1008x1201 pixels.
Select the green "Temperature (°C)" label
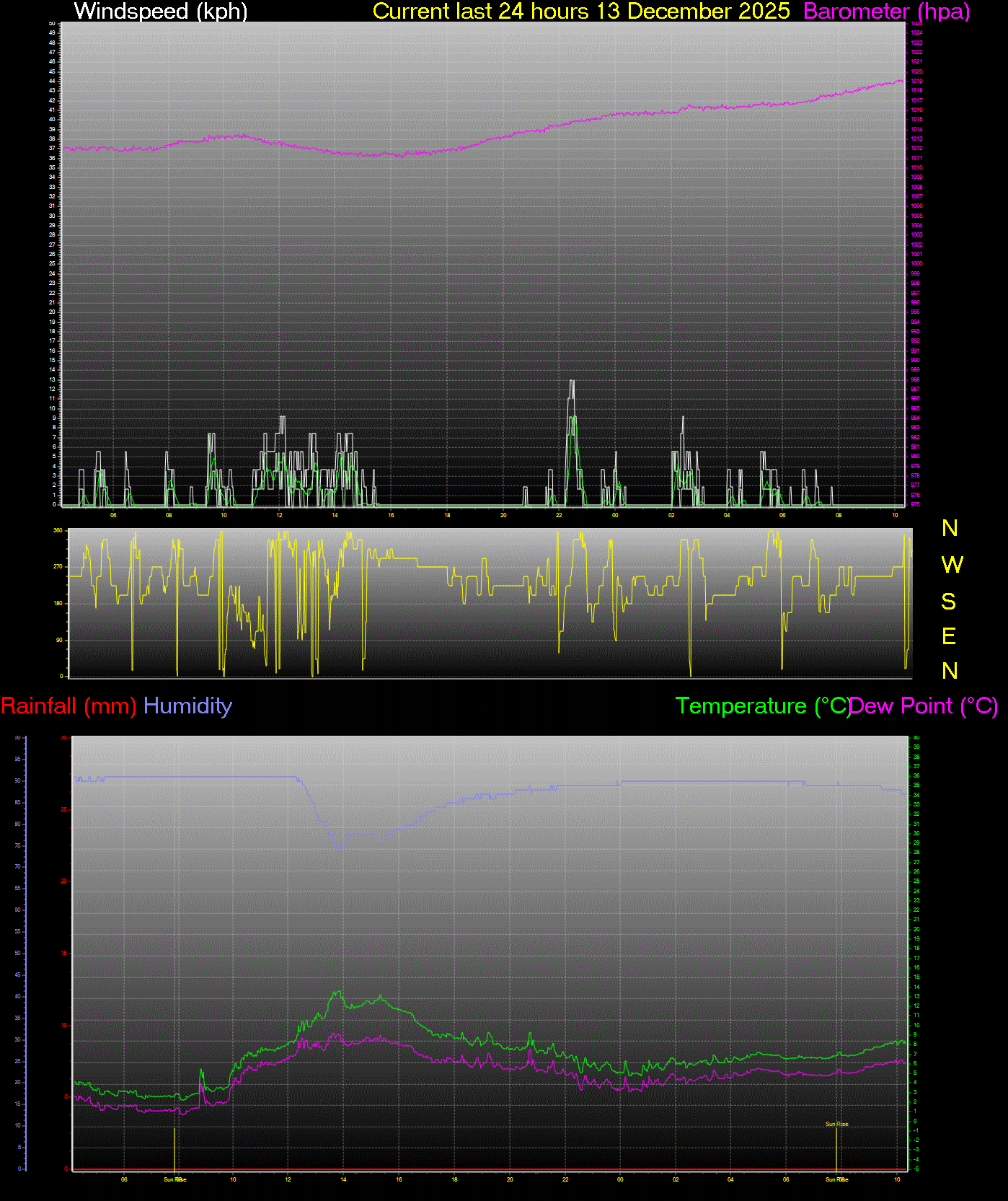[x=762, y=705]
